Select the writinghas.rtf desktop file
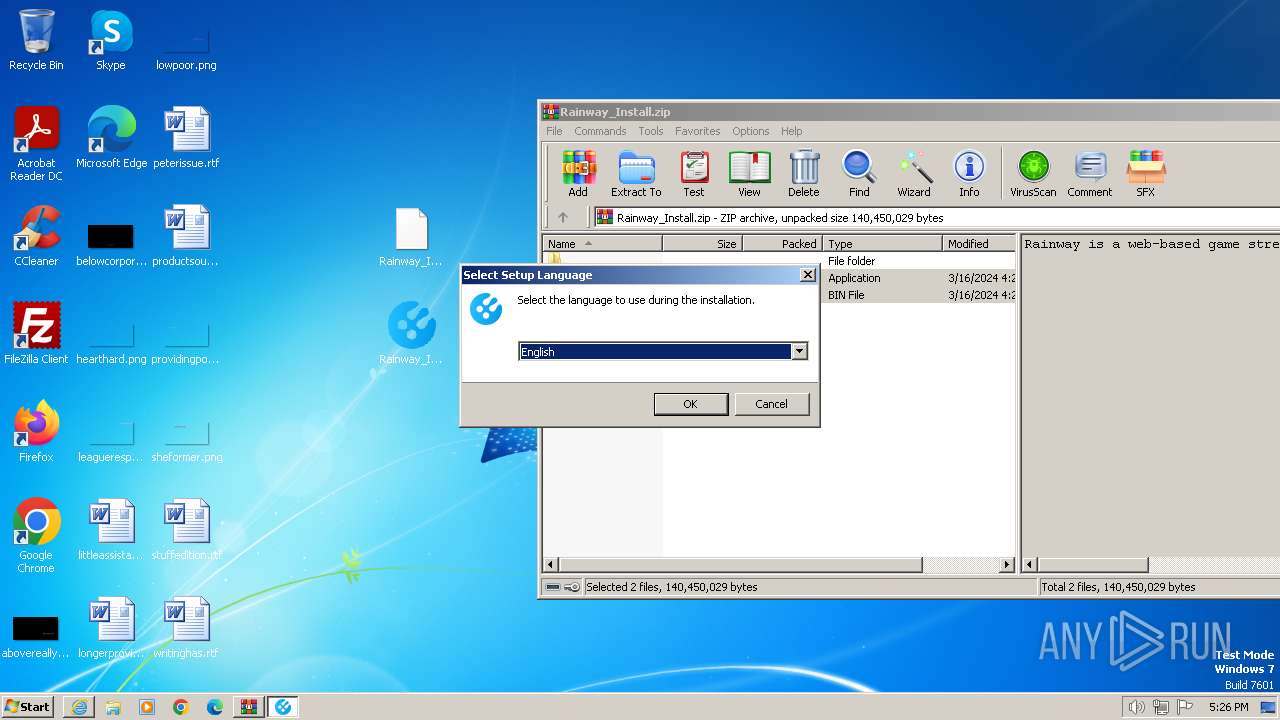1280x720 pixels. click(x=186, y=628)
